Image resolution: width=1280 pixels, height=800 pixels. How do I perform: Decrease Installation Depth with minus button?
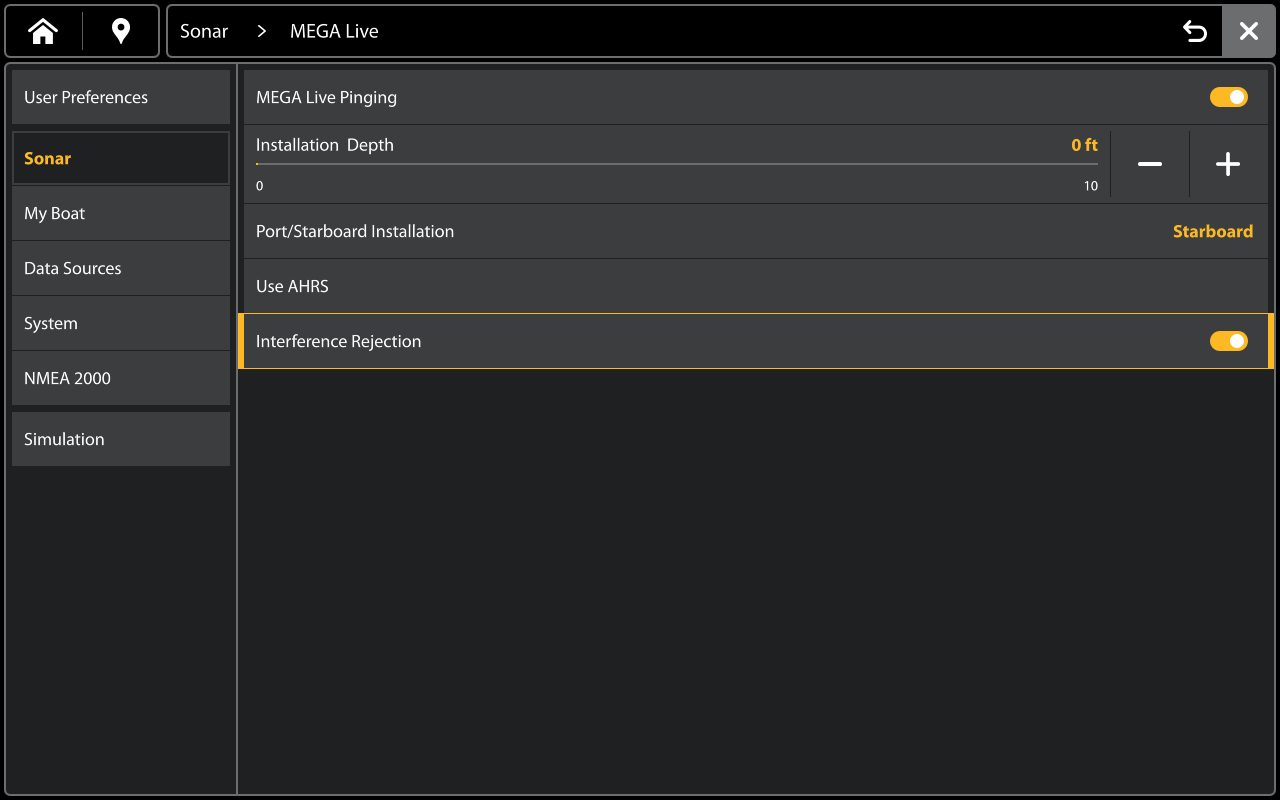tap(1150, 164)
